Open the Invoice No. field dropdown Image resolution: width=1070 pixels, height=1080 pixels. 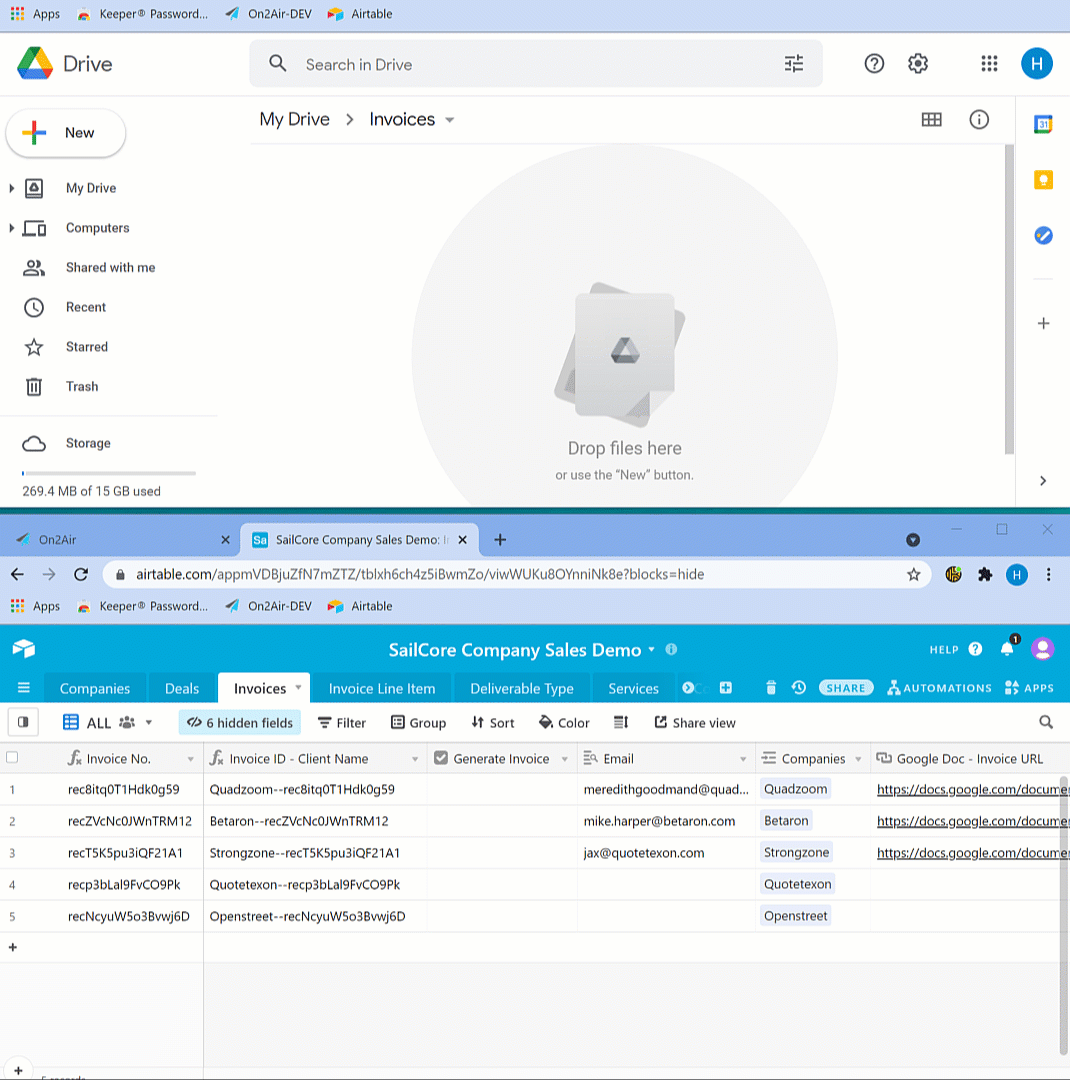191,758
